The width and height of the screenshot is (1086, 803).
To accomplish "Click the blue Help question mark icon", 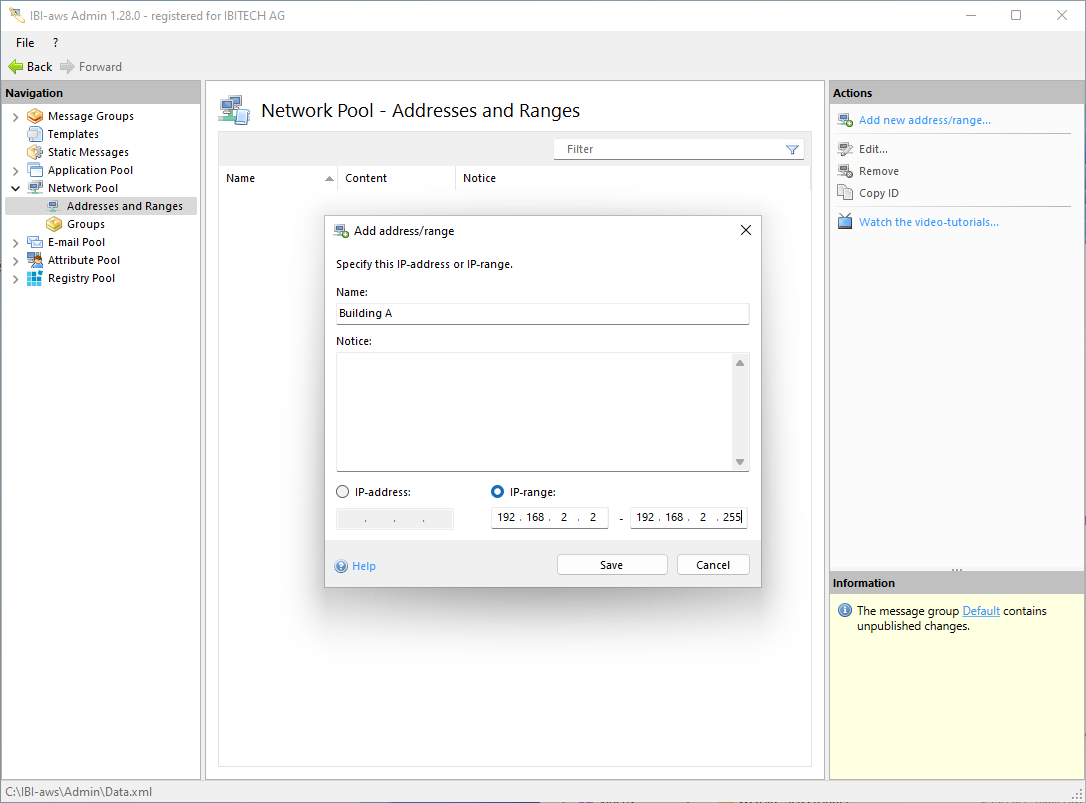I will 342,566.
